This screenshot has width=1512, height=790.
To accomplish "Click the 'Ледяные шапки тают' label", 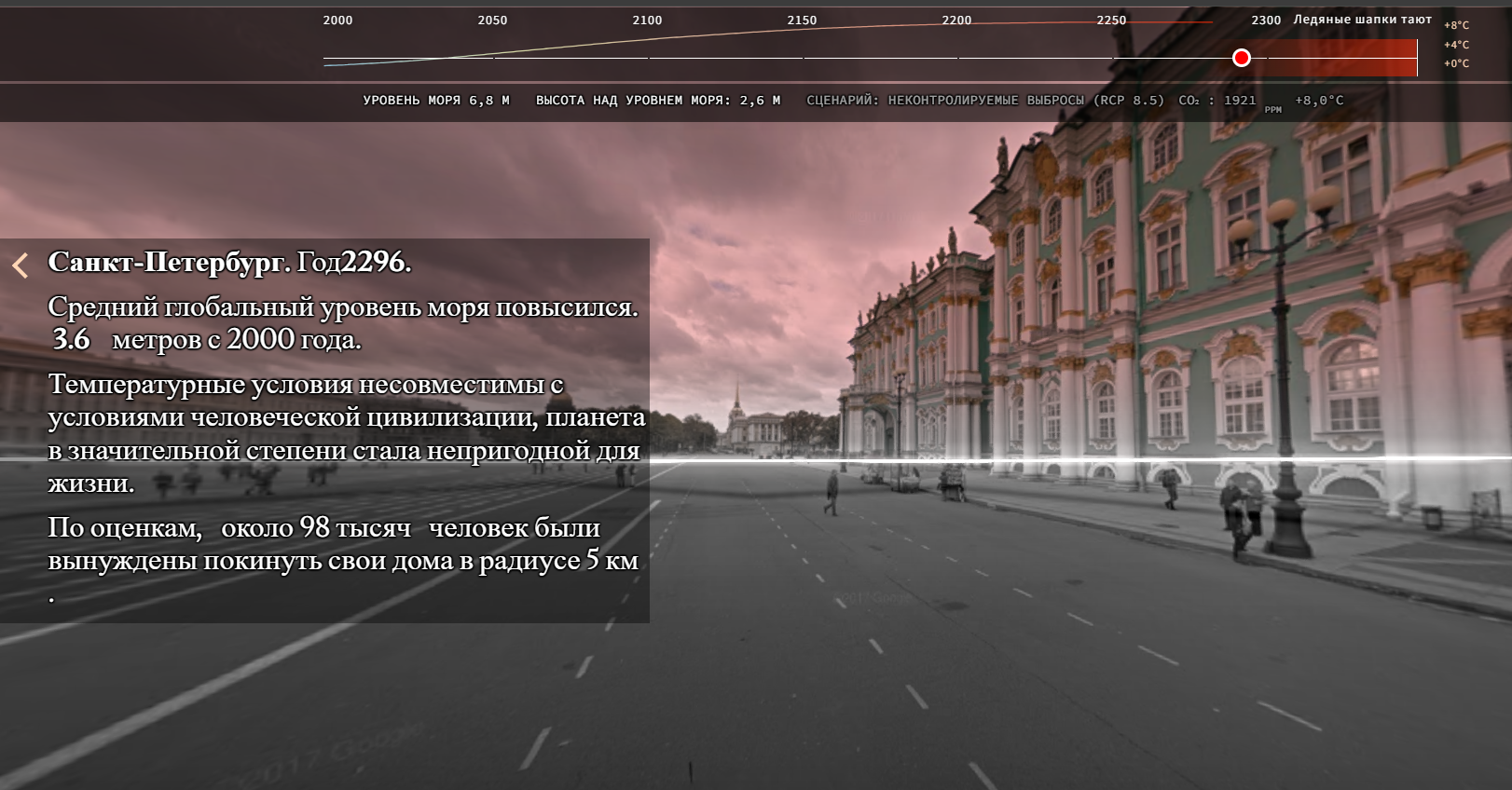I will tap(1362, 20).
